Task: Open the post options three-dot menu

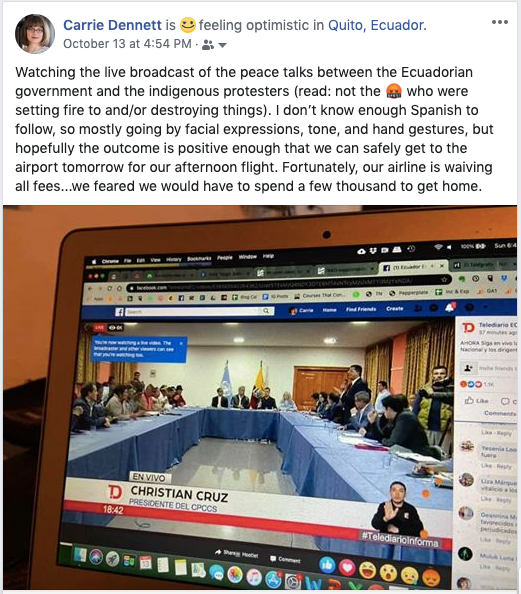Action: pyautogui.click(x=499, y=22)
